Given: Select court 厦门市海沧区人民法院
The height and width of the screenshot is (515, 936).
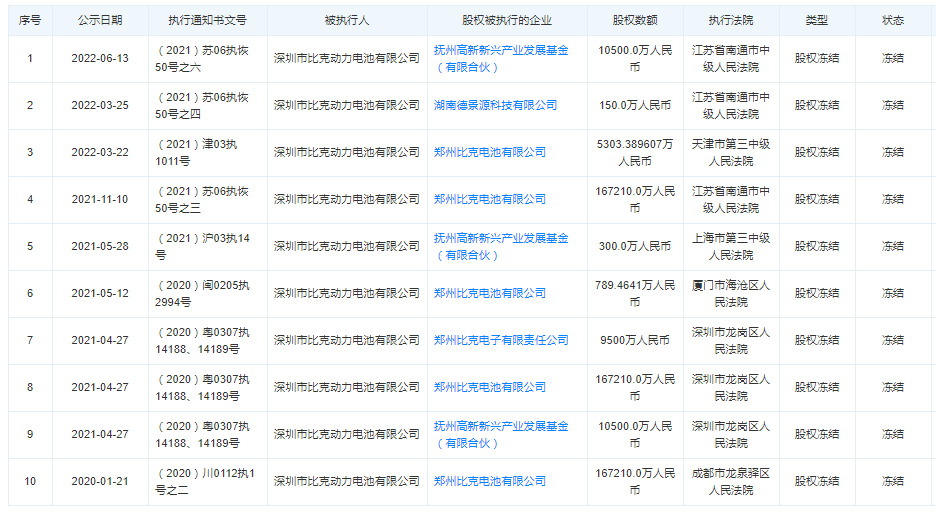Looking at the screenshot, I should click(731, 293).
